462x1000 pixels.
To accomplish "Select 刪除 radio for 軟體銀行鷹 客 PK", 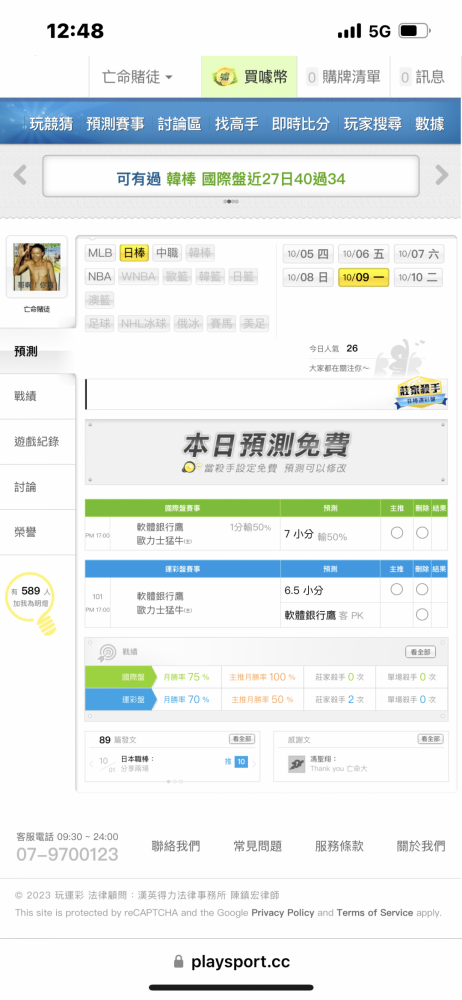I will [422, 615].
